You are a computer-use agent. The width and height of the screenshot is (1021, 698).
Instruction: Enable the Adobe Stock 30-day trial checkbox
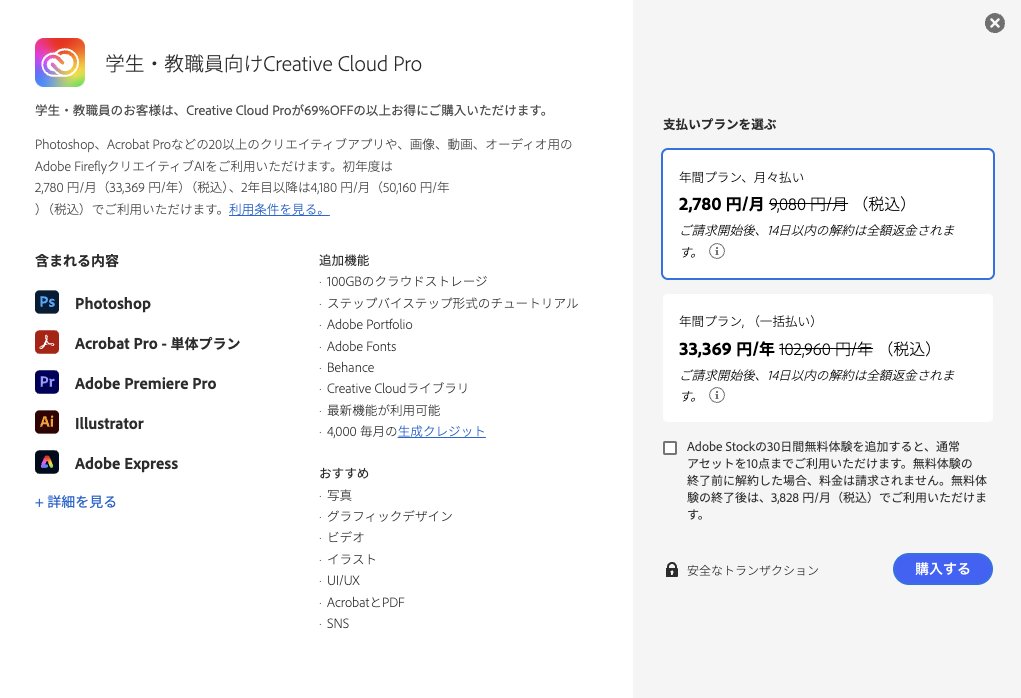[x=670, y=448]
